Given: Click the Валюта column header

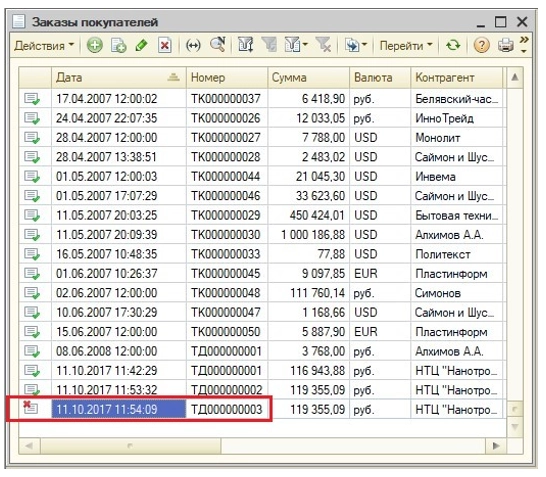Looking at the screenshot, I should coord(380,77).
